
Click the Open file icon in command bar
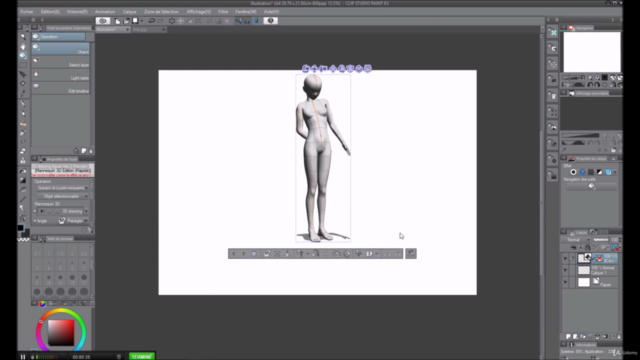126,21
